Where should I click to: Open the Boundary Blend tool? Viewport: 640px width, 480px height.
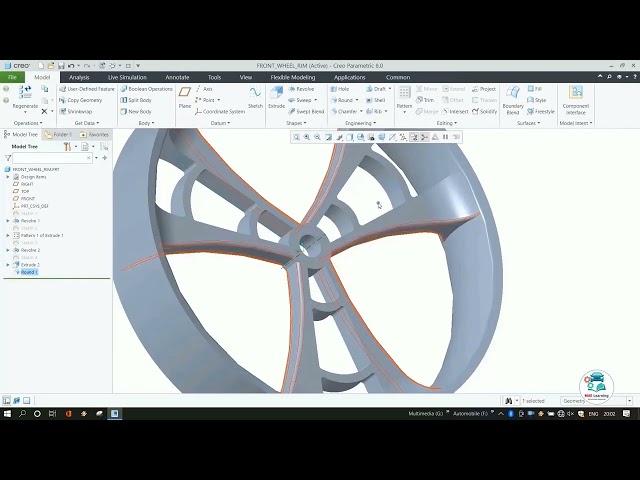513,100
